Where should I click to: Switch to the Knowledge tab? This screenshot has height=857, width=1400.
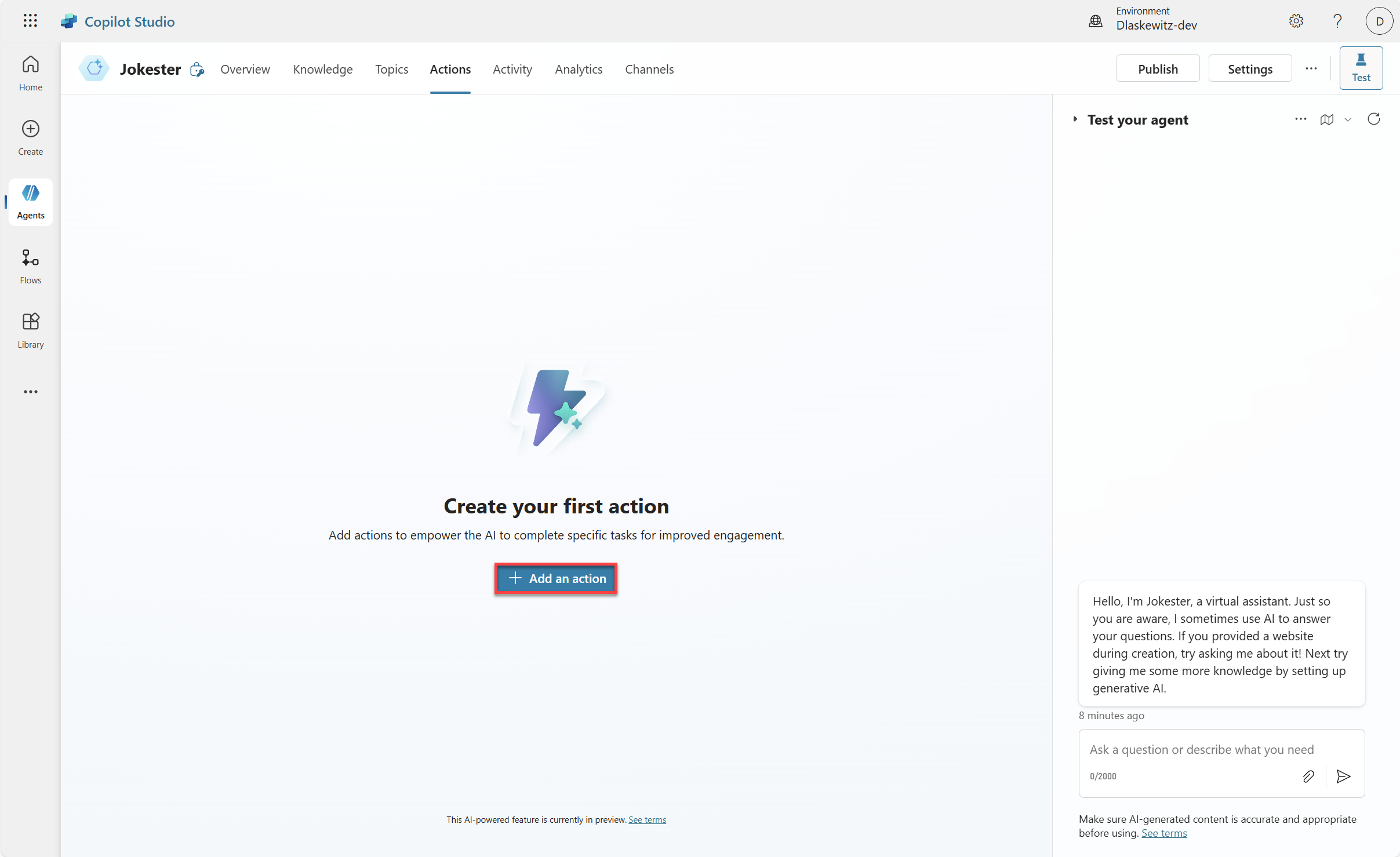point(322,69)
